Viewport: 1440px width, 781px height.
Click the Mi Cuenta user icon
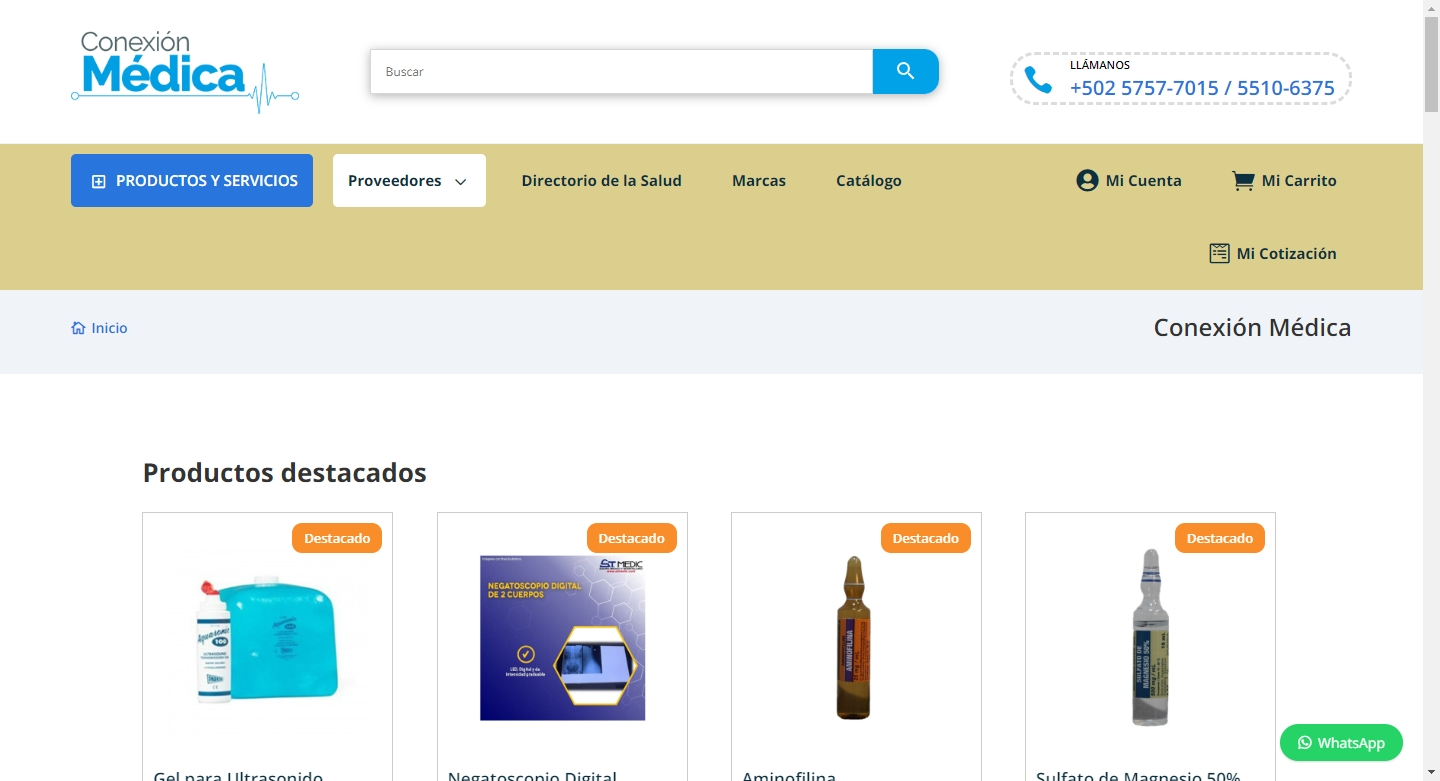coord(1087,180)
